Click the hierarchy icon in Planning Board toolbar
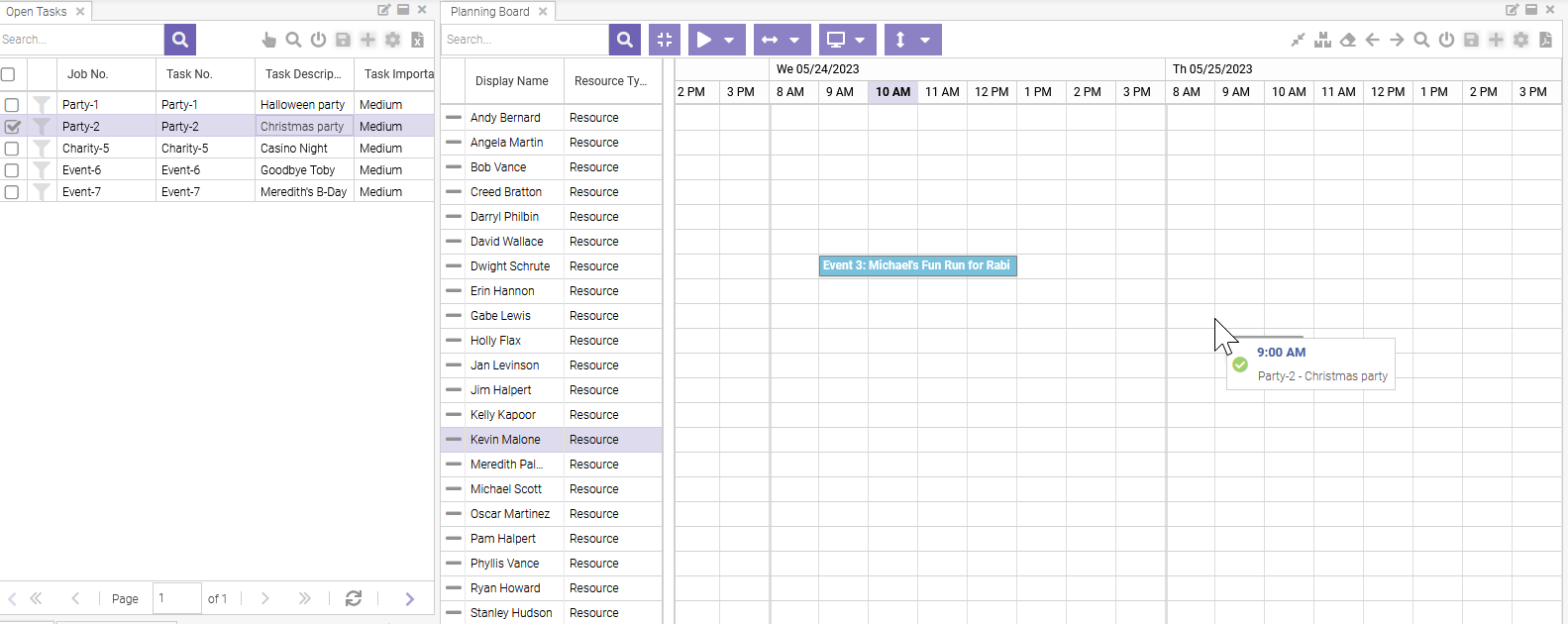The image size is (1568, 624). point(1322,40)
